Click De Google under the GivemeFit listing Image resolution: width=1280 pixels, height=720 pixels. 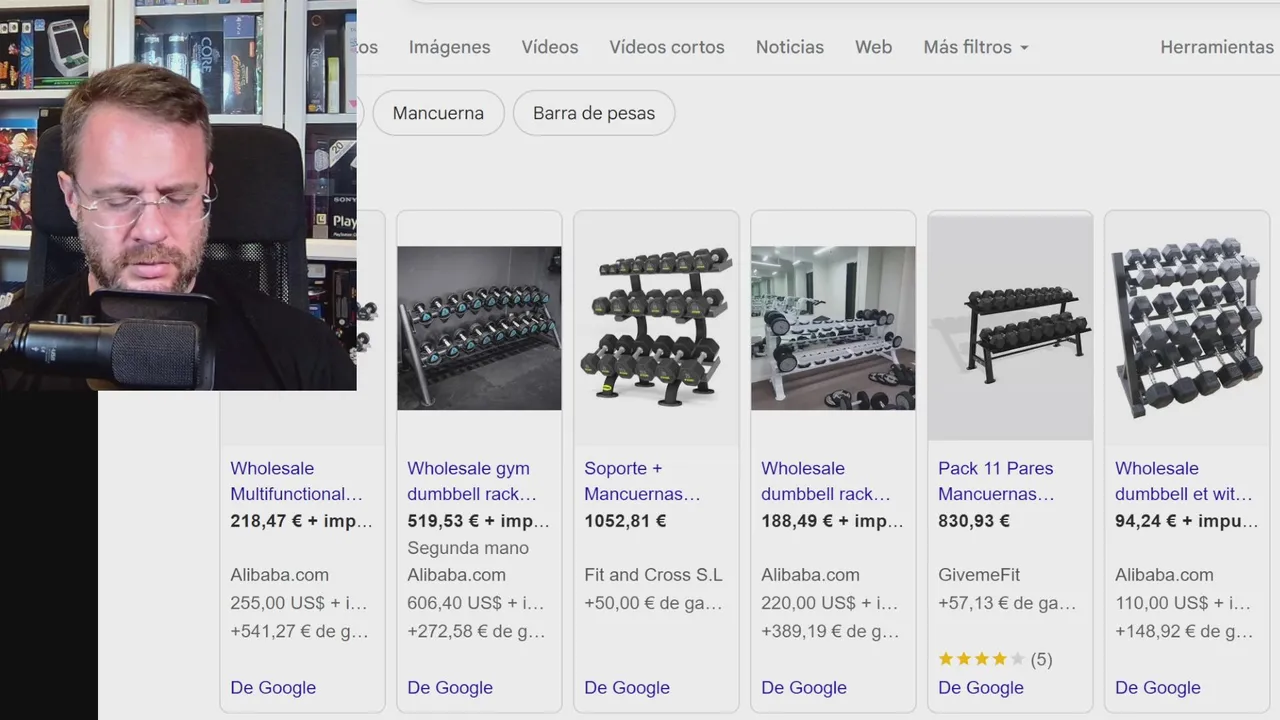point(981,688)
